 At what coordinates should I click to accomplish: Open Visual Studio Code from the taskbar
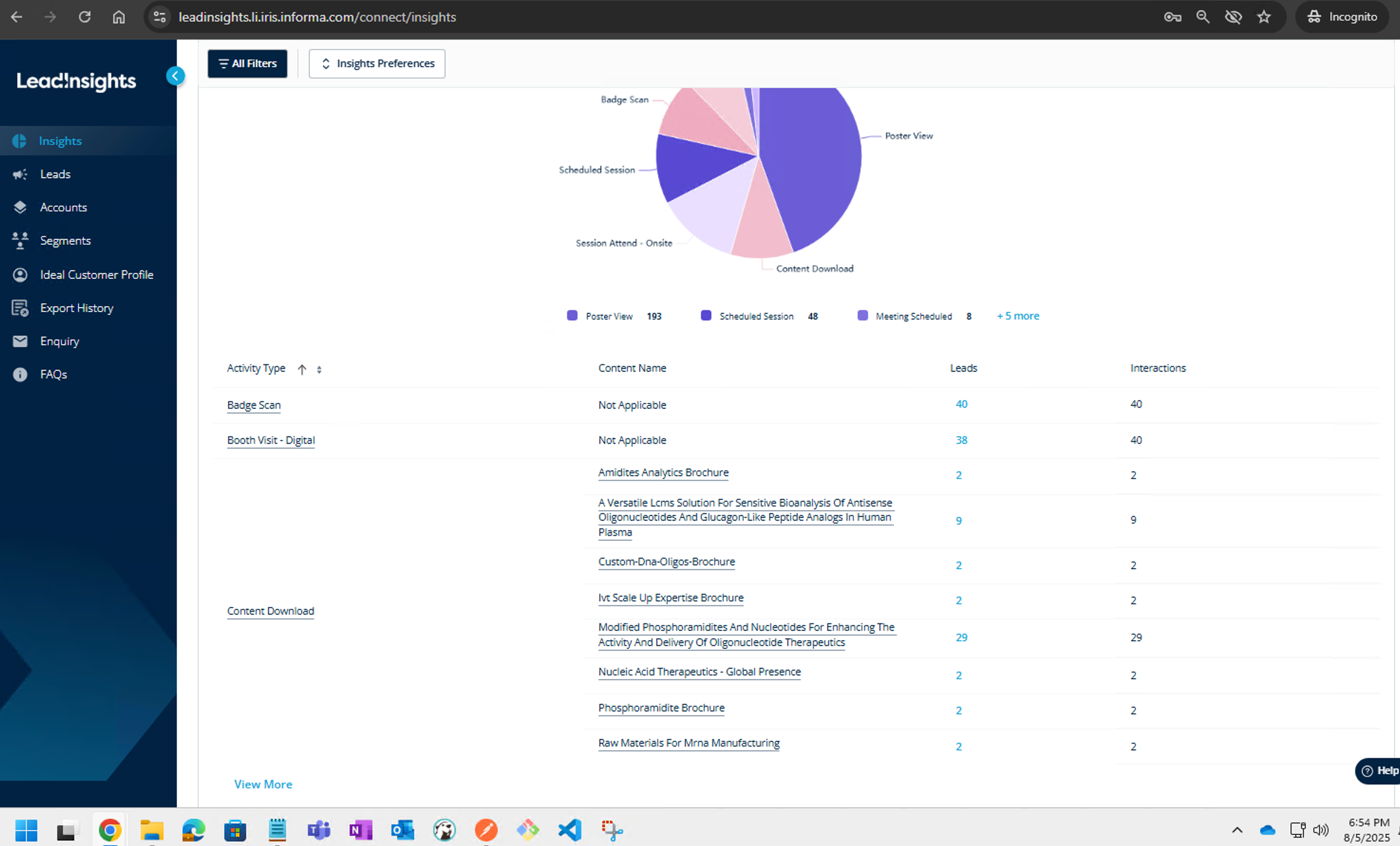coord(570,830)
